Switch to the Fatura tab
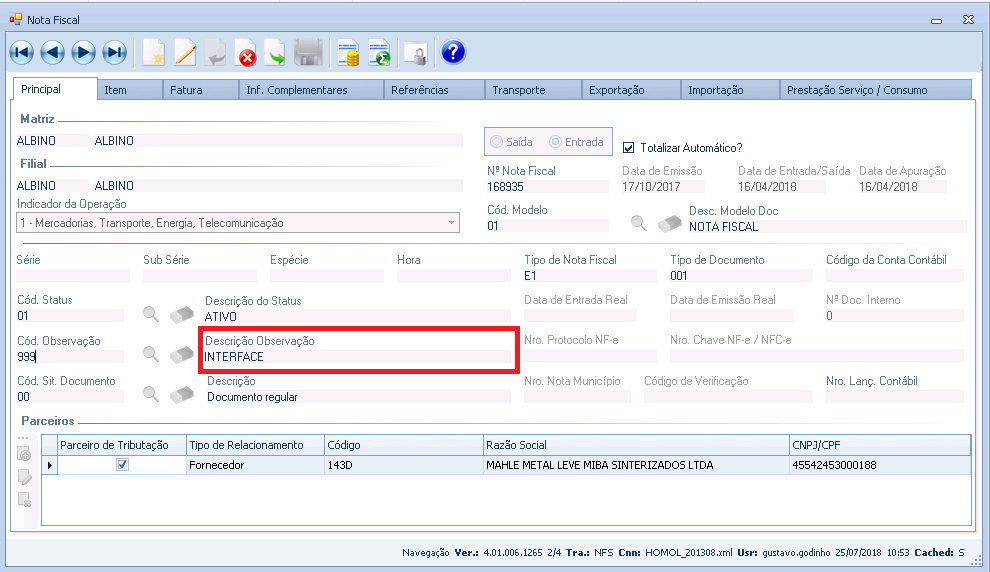Image resolution: width=990 pixels, height=572 pixels. tap(186, 90)
